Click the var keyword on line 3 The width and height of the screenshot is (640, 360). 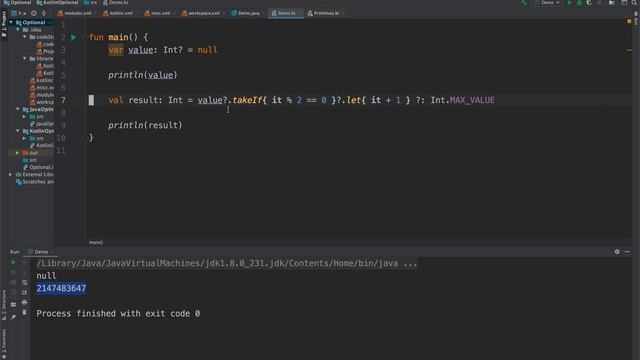click(116, 50)
